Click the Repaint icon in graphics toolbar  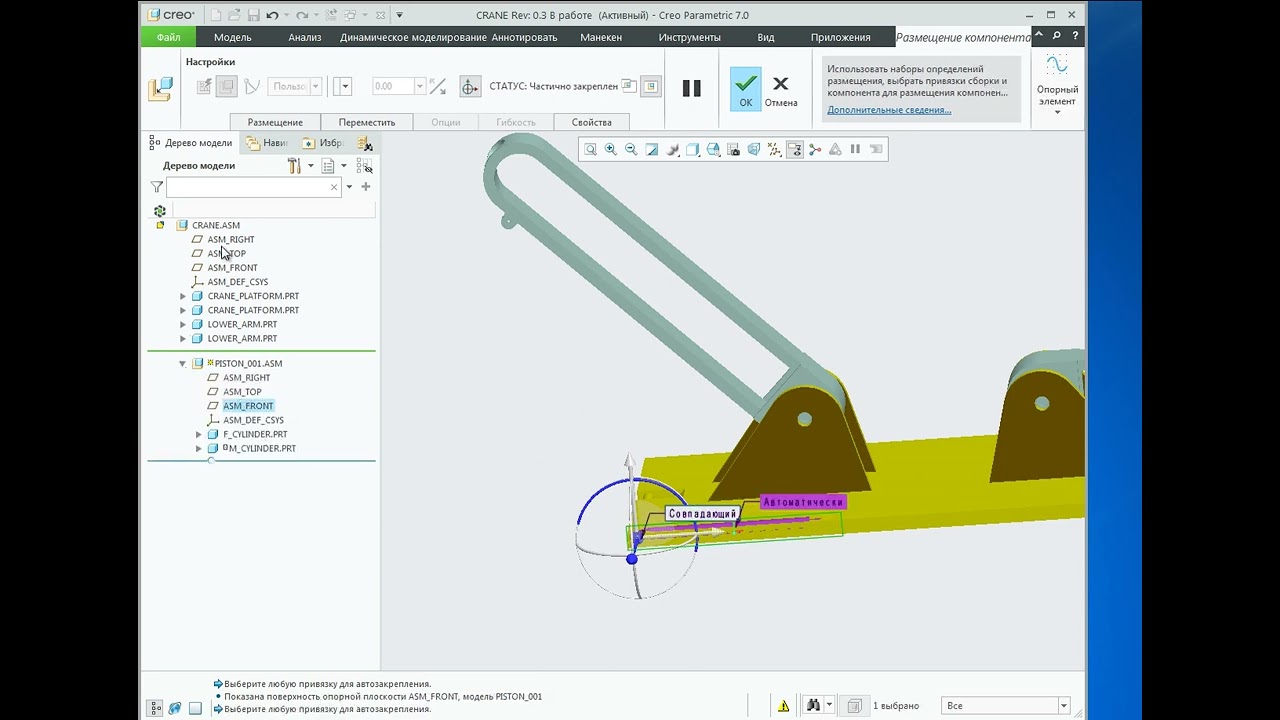coord(652,149)
